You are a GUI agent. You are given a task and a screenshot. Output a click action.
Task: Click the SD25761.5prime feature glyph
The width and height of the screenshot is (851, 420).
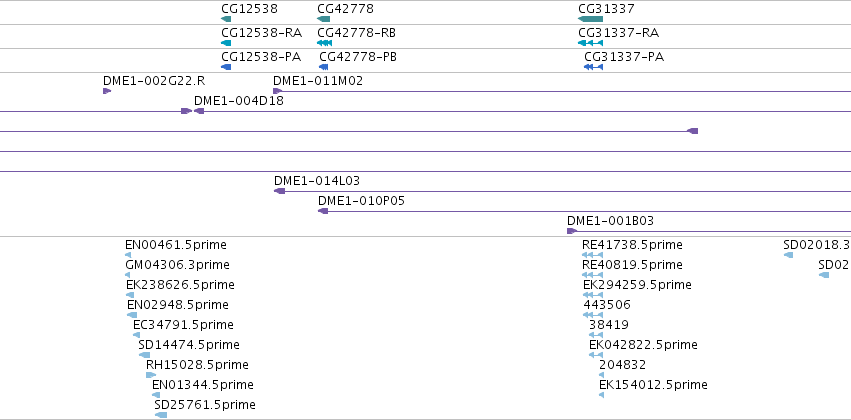pos(161,415)
